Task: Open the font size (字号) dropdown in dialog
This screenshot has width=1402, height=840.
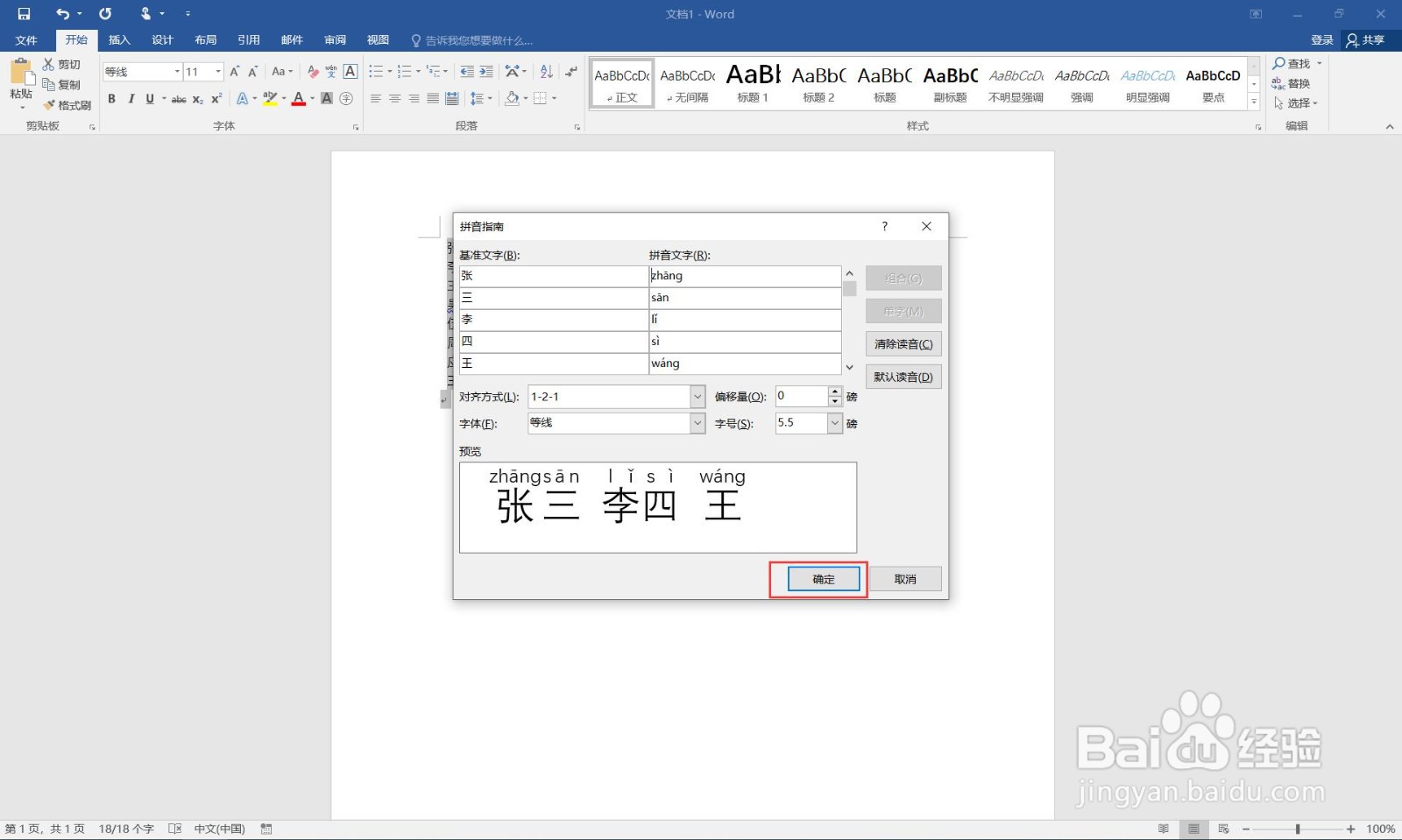Action: (x=835, y=423)
